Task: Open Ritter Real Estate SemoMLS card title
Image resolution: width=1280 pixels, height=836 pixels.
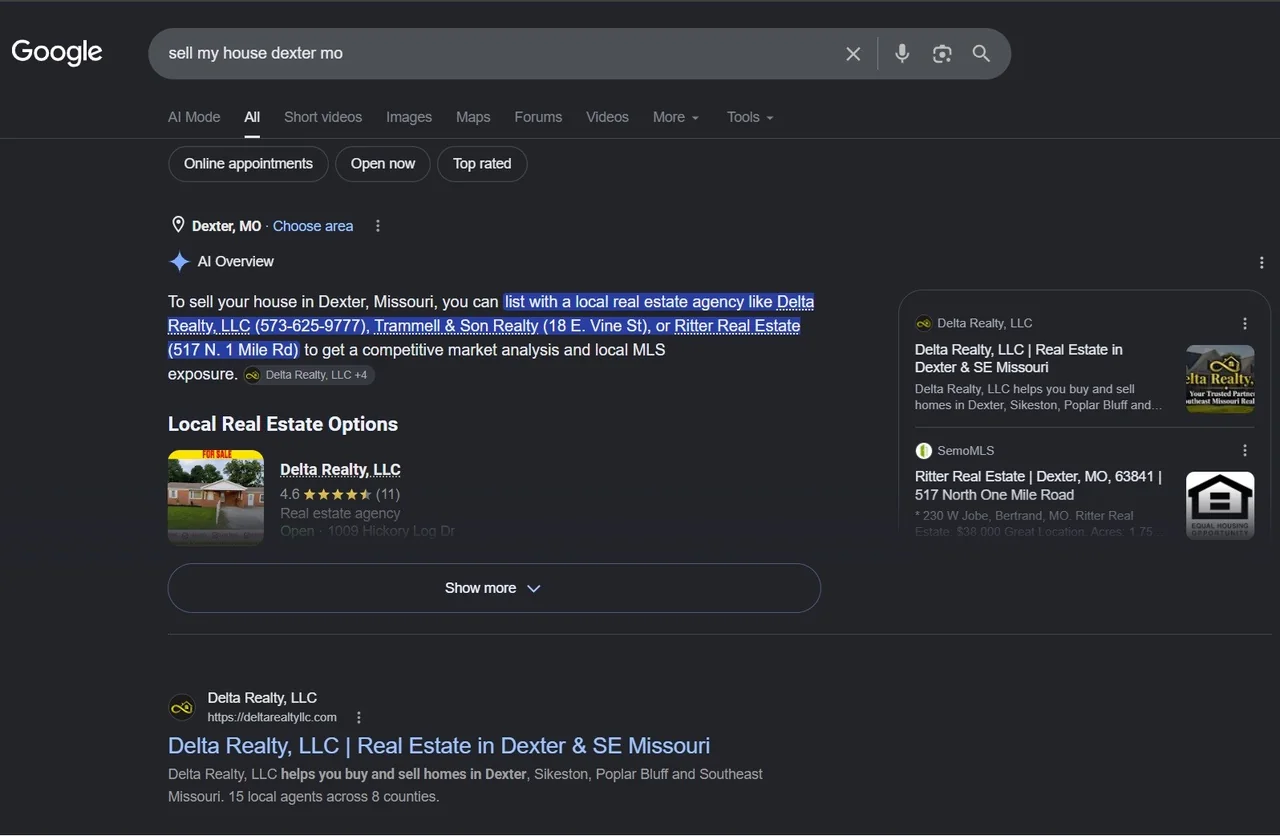Action: [1038, 486]
